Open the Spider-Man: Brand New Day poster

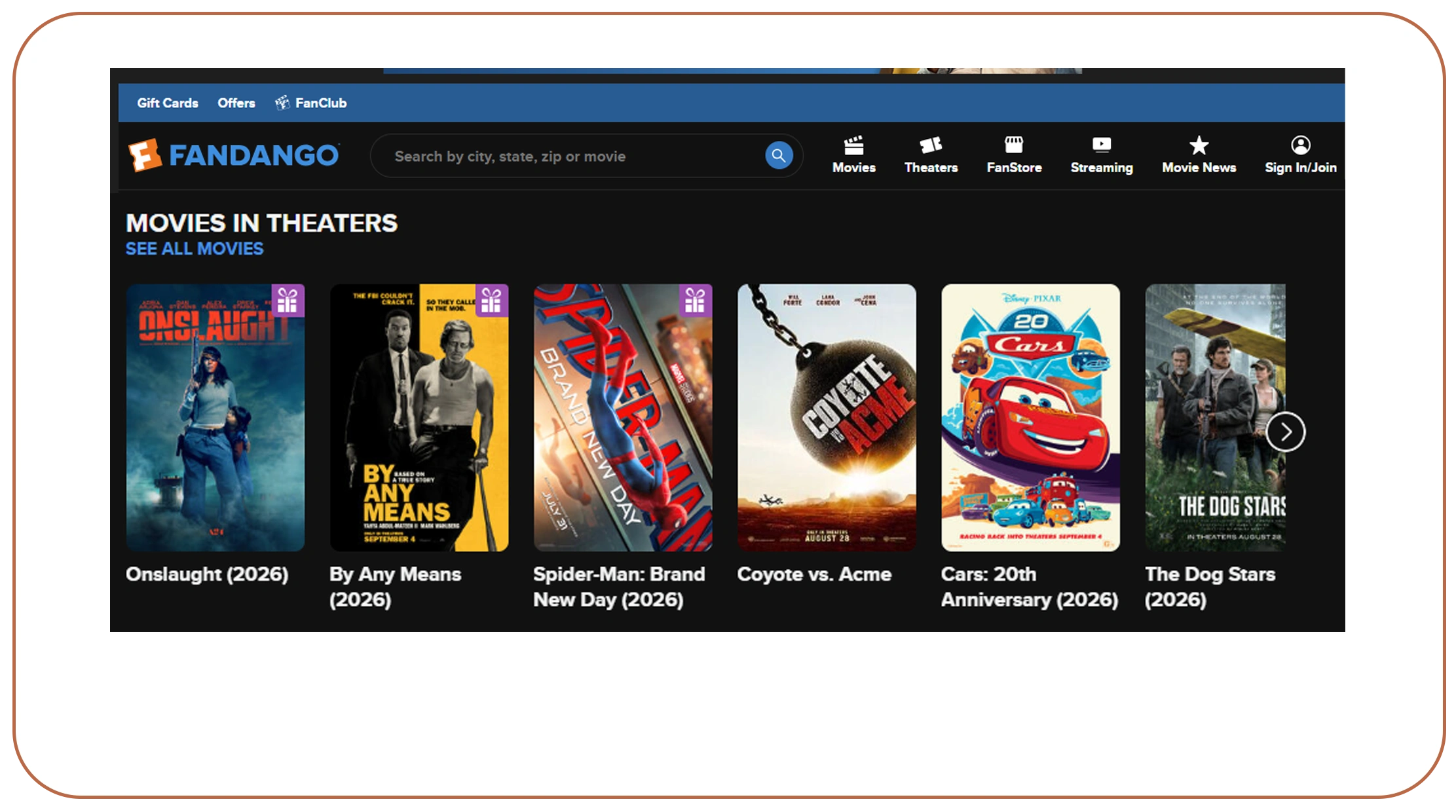623,417
